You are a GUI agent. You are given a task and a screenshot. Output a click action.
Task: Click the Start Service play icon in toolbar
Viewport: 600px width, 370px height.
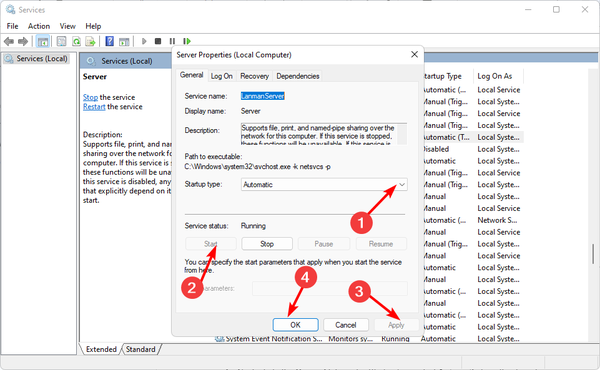[x=144, y=41]
